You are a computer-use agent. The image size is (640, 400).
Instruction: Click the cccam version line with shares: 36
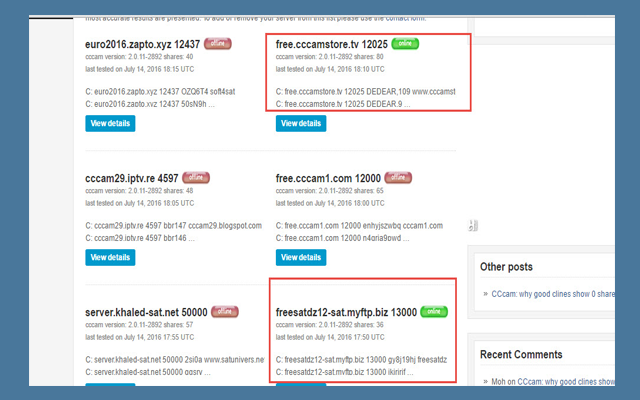click(329, 324)
